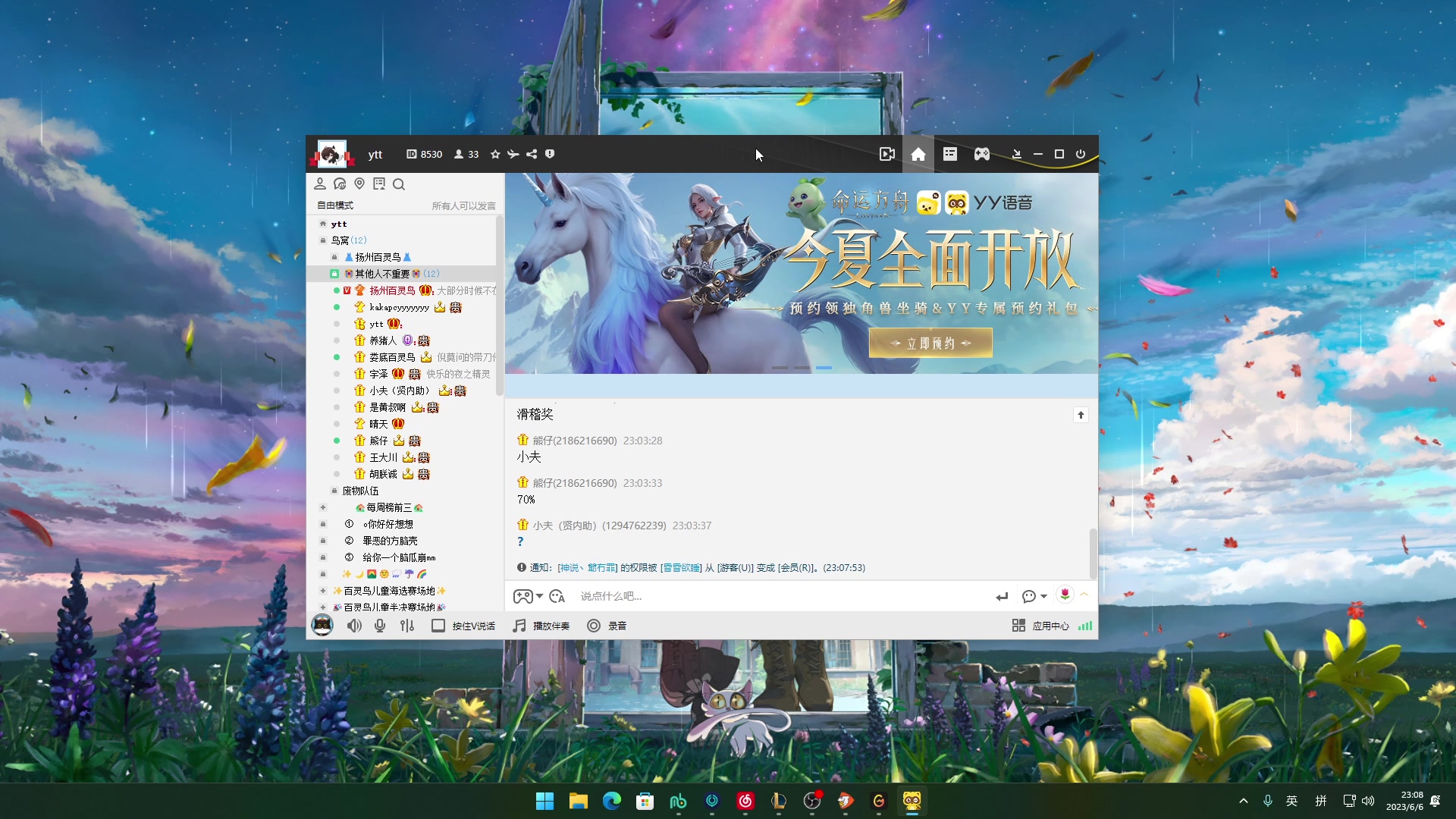Open the emoji and font icon
Image resolution: width=1456 pixels, height=819 pixels.
point(557,596)
